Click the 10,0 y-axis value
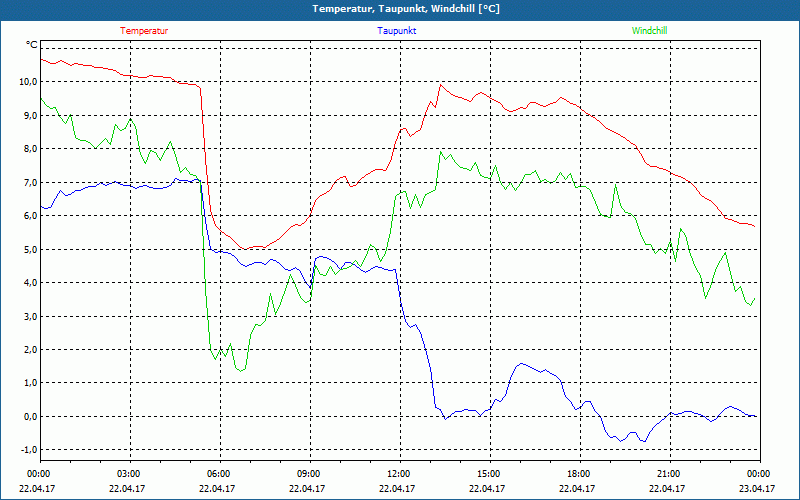 coord(29,82)
